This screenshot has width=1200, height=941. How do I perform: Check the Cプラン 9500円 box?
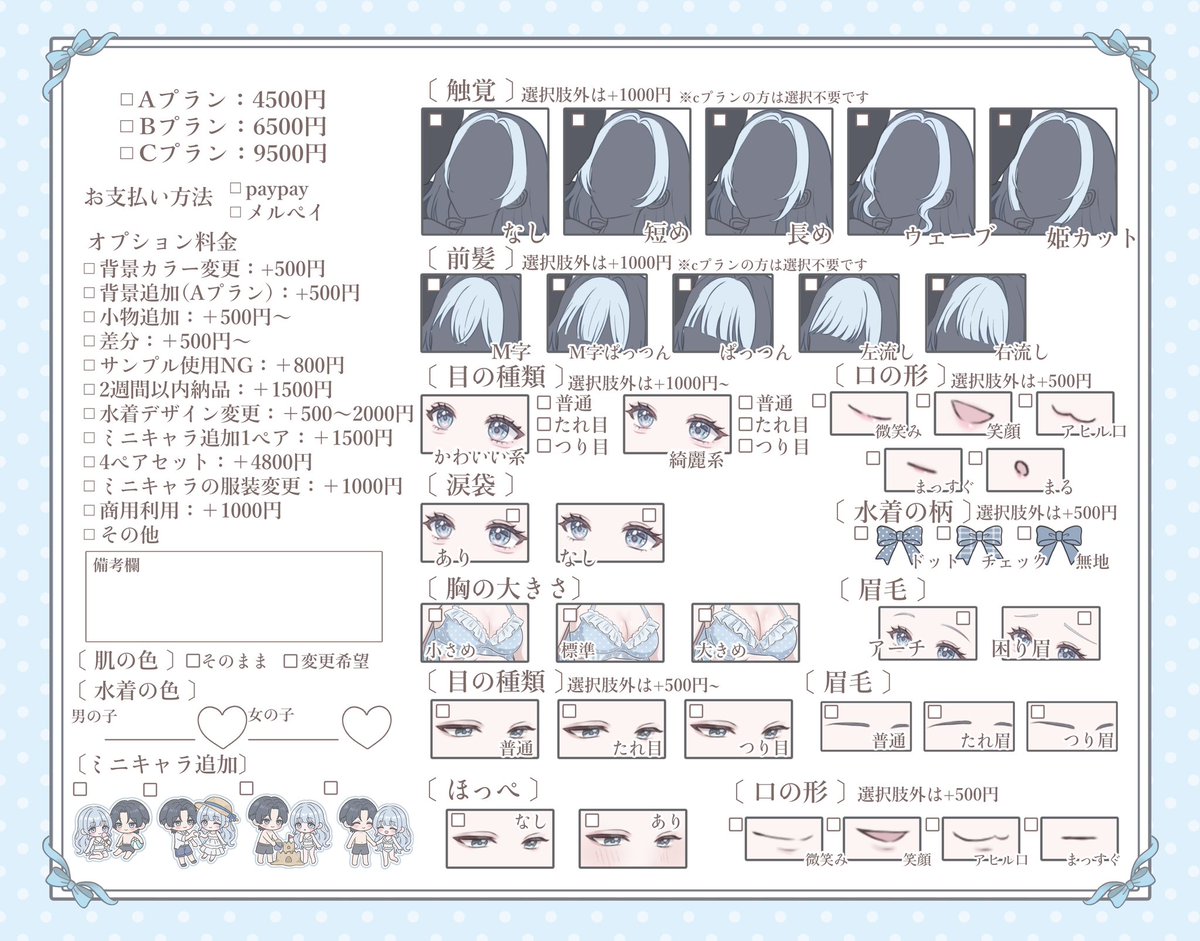click(x=126, y=154)
